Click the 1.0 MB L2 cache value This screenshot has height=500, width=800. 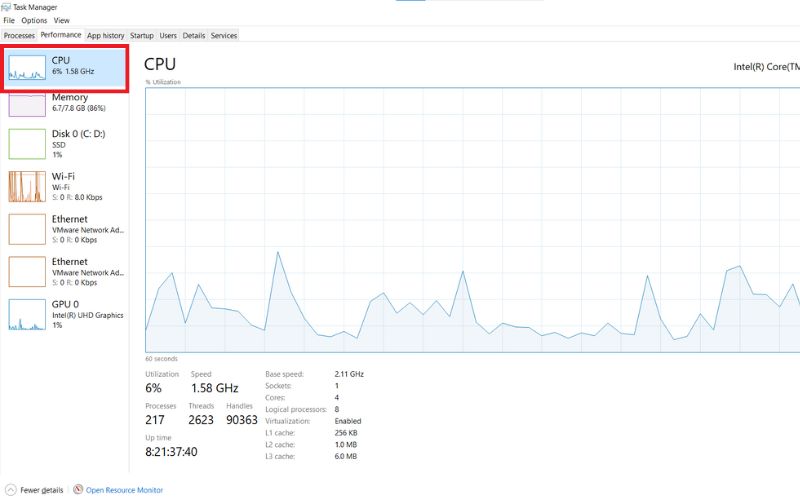coord(346,444)
